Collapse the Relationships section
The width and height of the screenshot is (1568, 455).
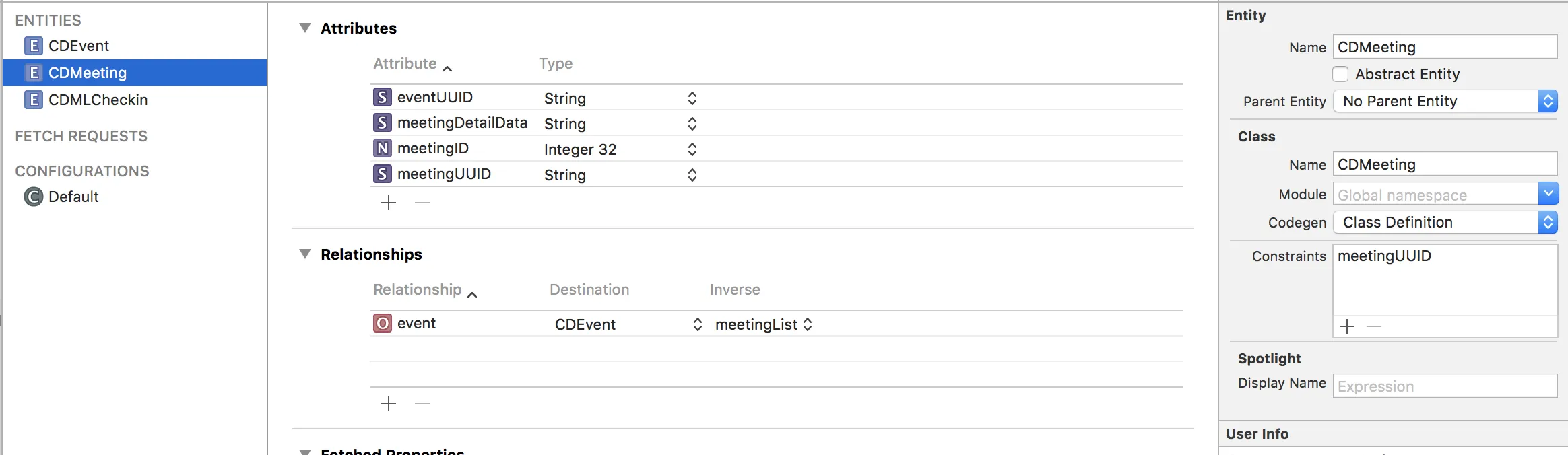click(305, 254)
